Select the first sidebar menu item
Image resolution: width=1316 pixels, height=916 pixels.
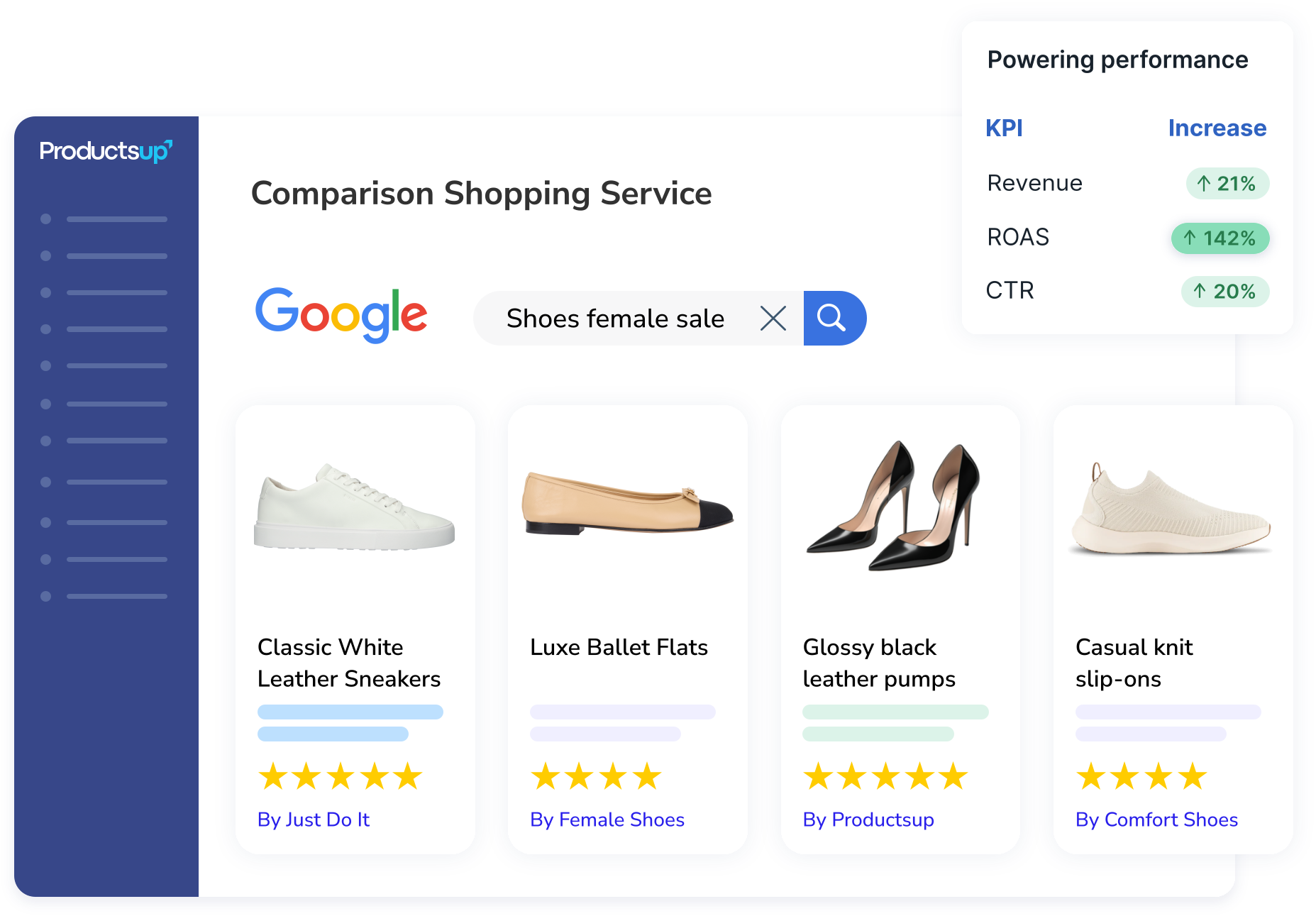coord(104,219)
